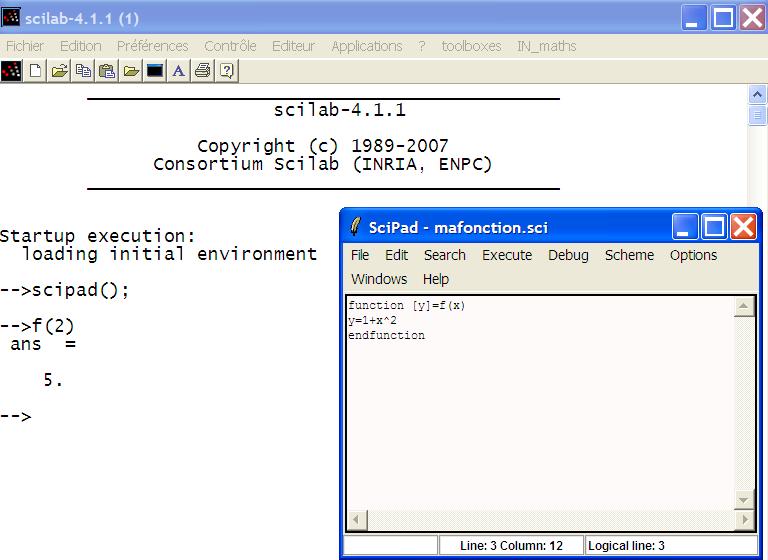Open the ? menu in Scilab
Screen dimensions: 768x560
pos(422,46)
